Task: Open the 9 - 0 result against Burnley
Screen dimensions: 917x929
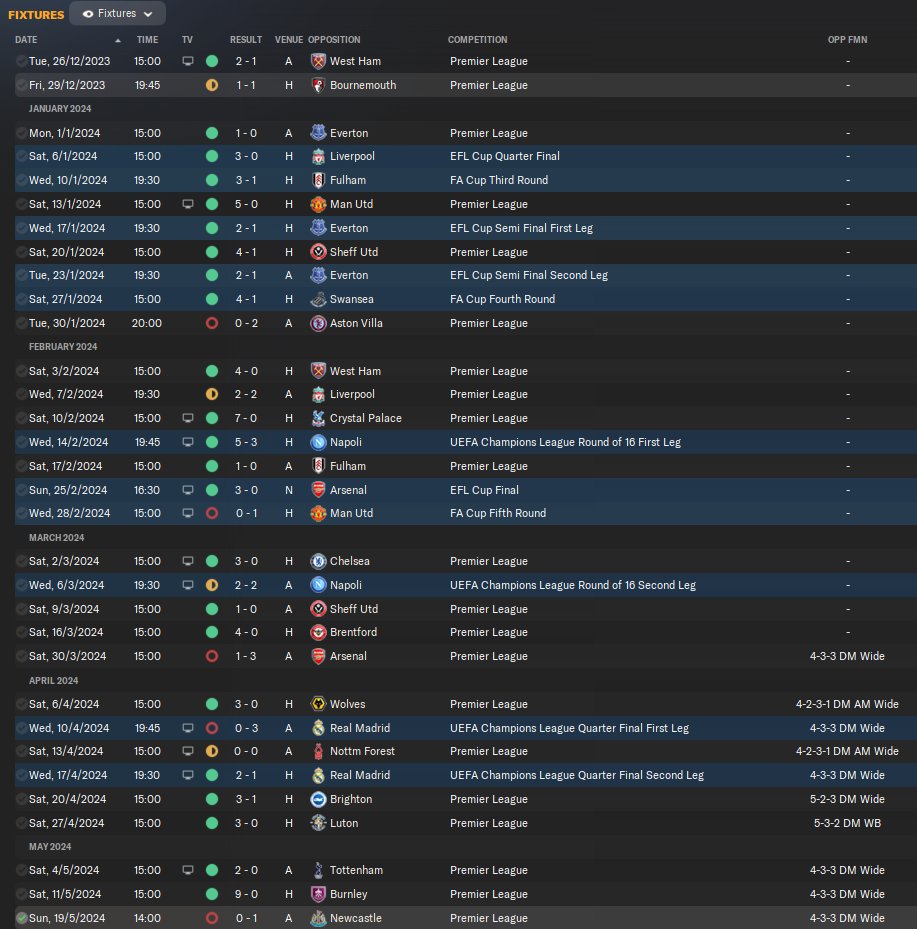Action: [246, 894]
